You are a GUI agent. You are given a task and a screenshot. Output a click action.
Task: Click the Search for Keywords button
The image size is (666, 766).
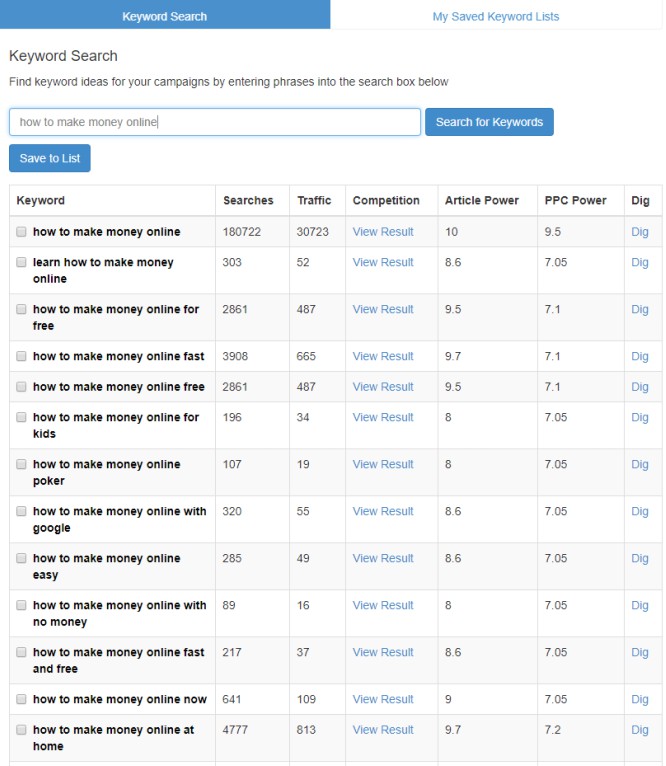click(x=489, y=122)
